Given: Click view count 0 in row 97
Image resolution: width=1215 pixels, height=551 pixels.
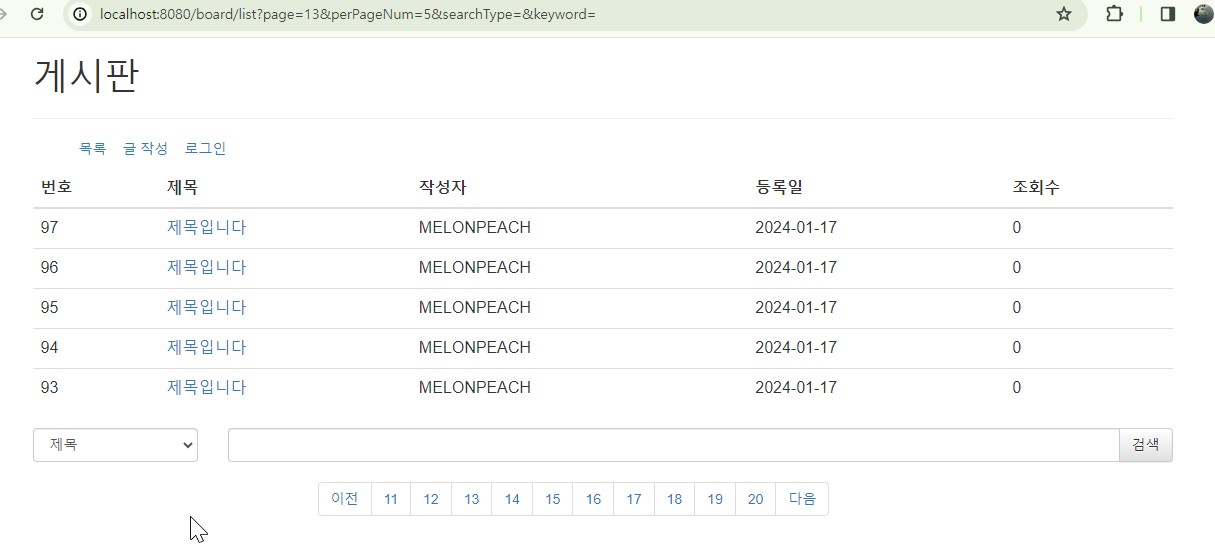Looking at the screenshot, I should click(x=1017, y=227).
